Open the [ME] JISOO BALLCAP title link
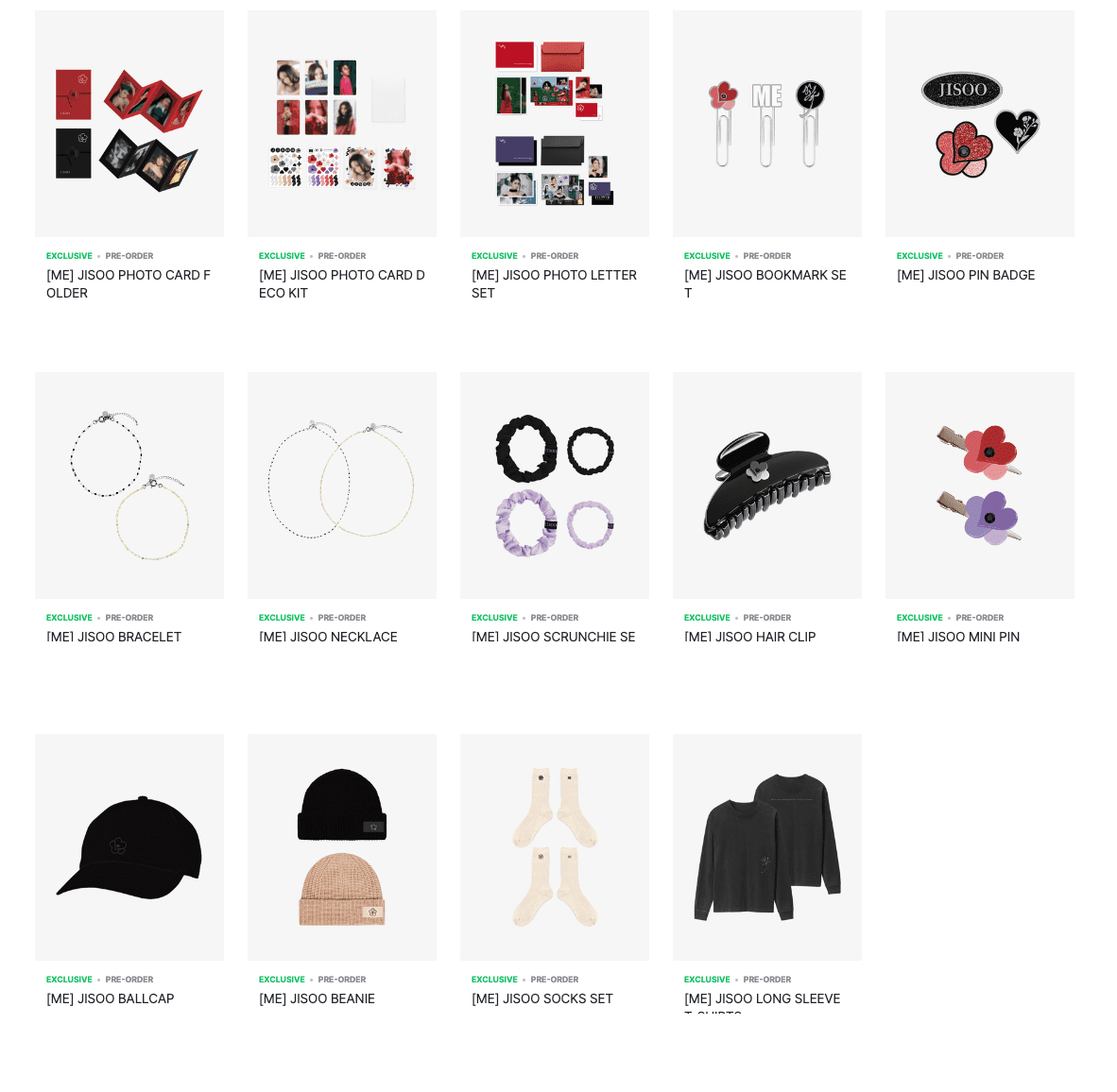This screenshot has height=1092, width=1117. click(111, 998)
